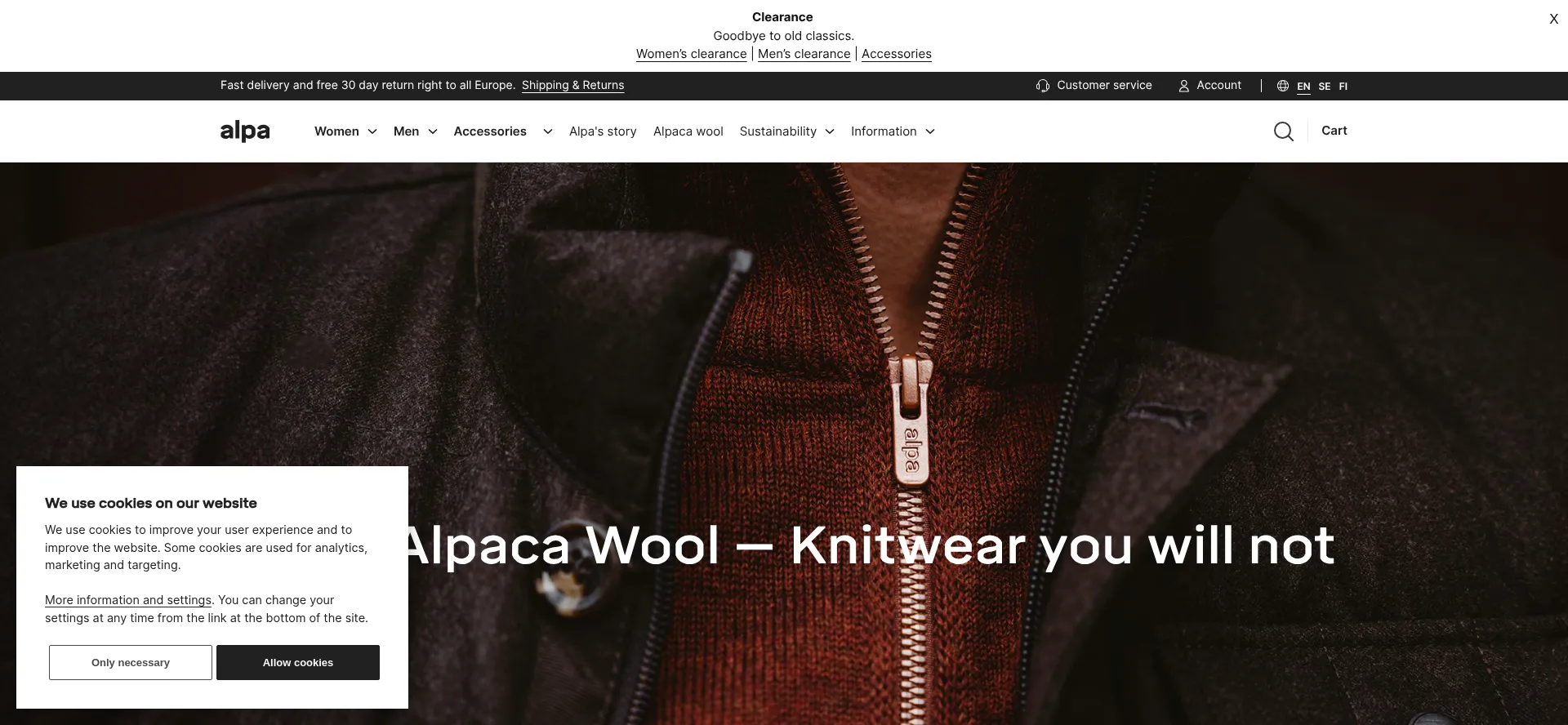The width and height of the screenshot is (1568, 725).
Task: Open Shipping & Returns link
Action: [572, 85]
